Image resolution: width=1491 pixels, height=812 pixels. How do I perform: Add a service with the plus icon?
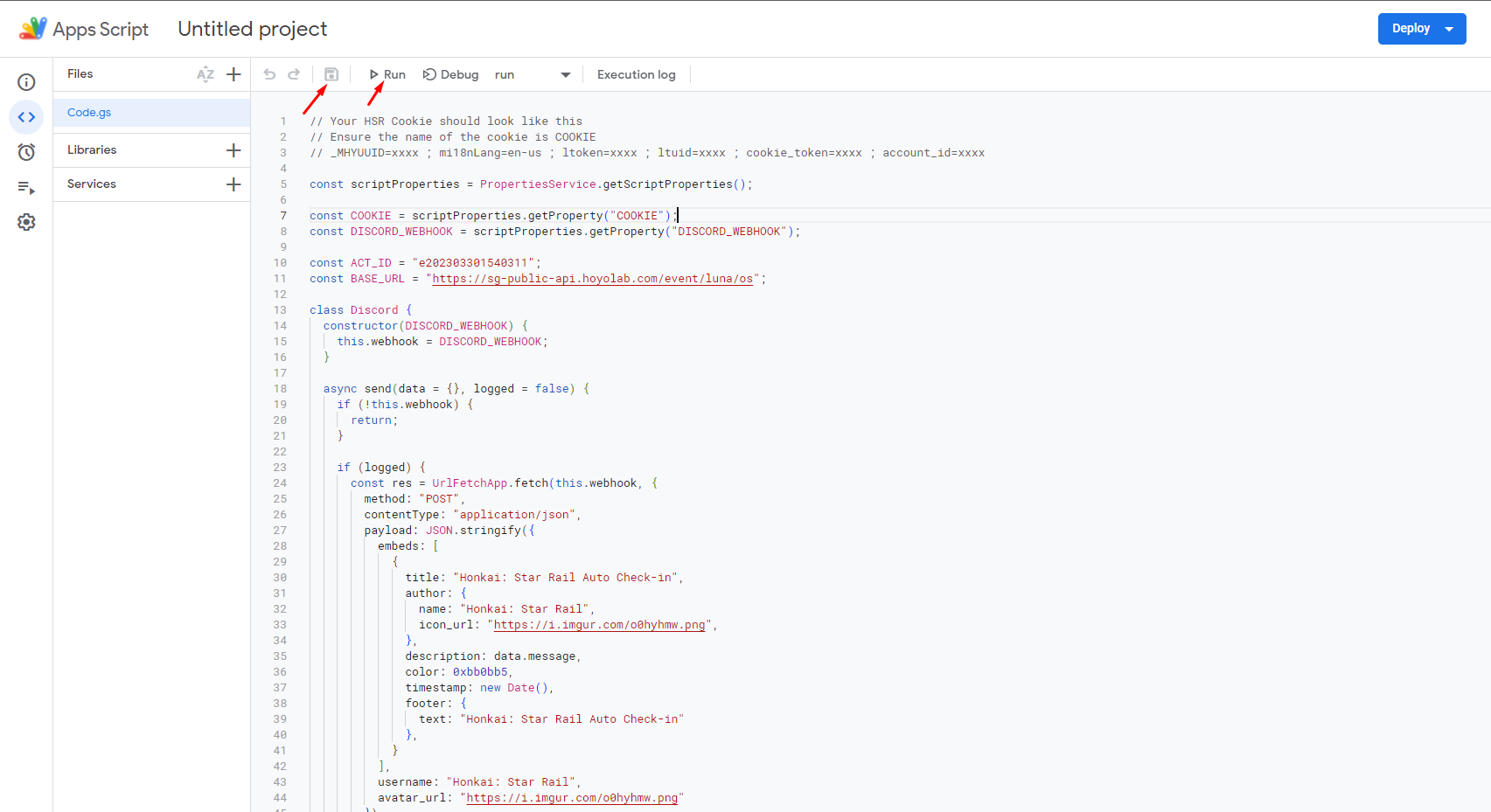pyautogui.click(x=233, y=184)
